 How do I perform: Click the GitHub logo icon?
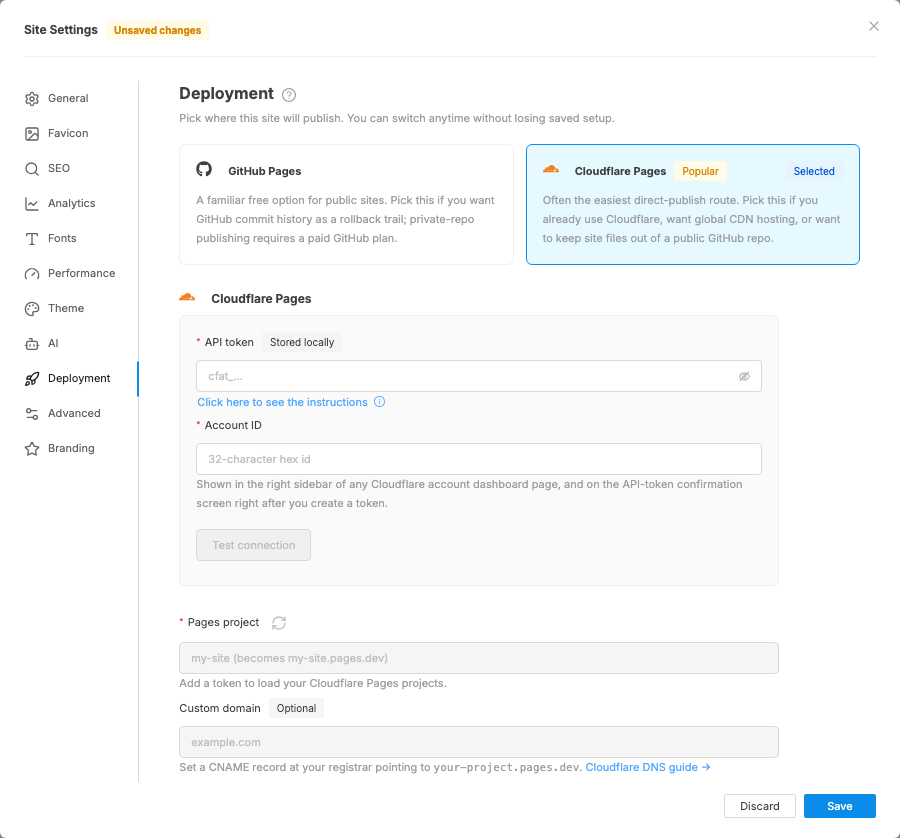204,169
